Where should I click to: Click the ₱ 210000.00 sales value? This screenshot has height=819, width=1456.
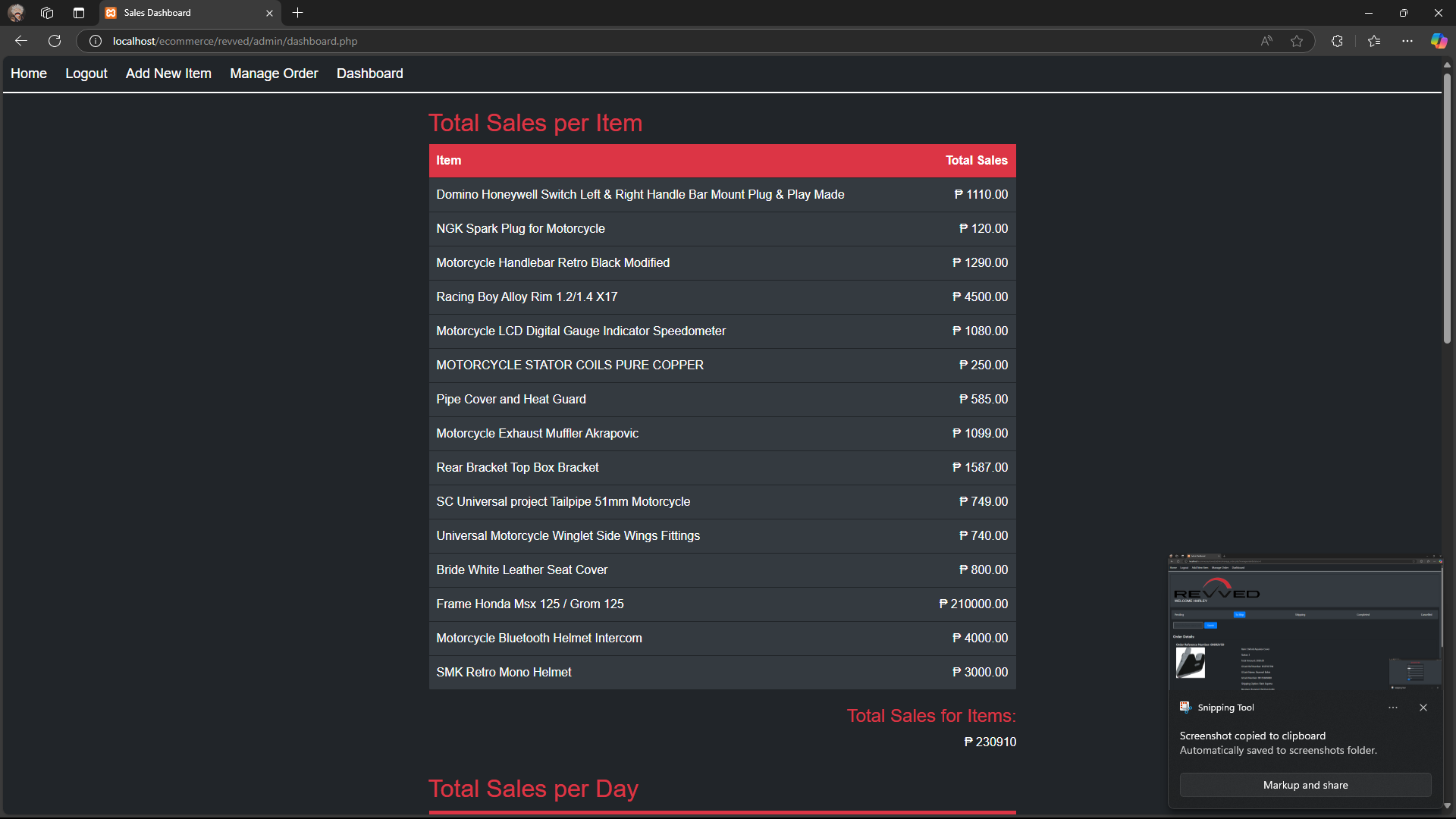pos(974,604)
